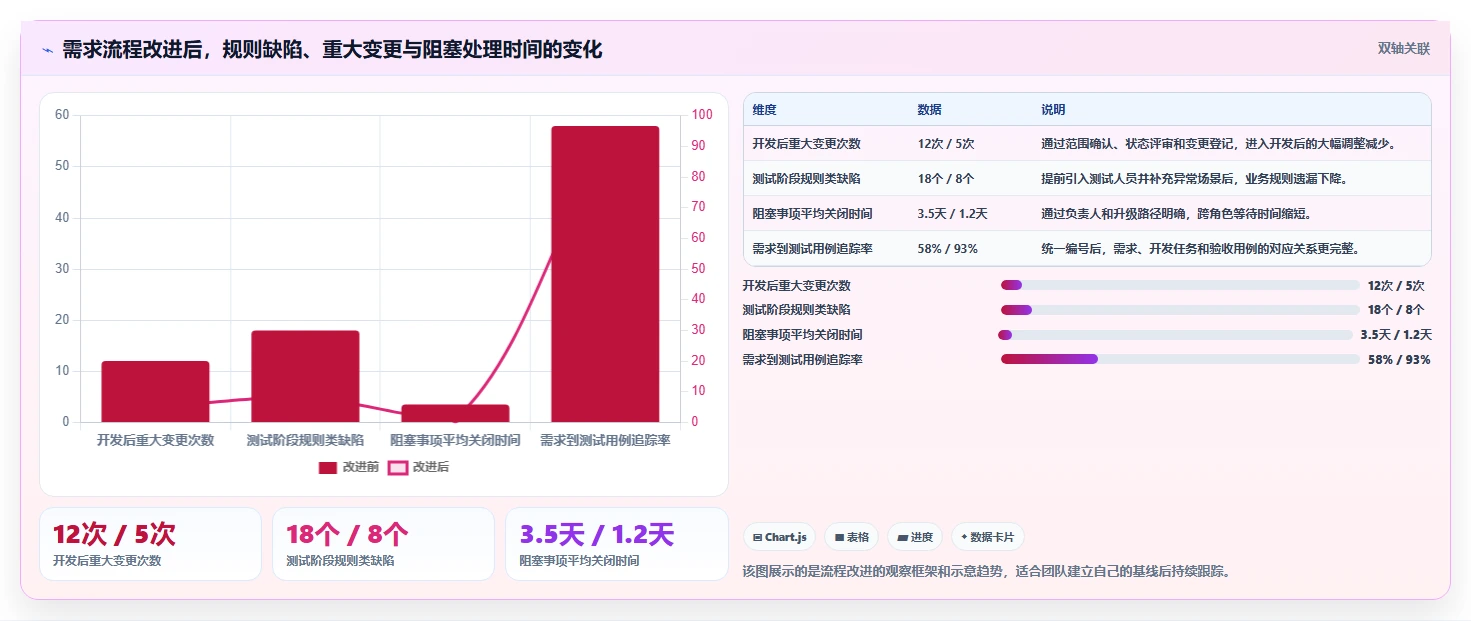Click table cell 18个 / 8个
The width and height of the screenshot is (1471, 621).
(x=945, y=179)
